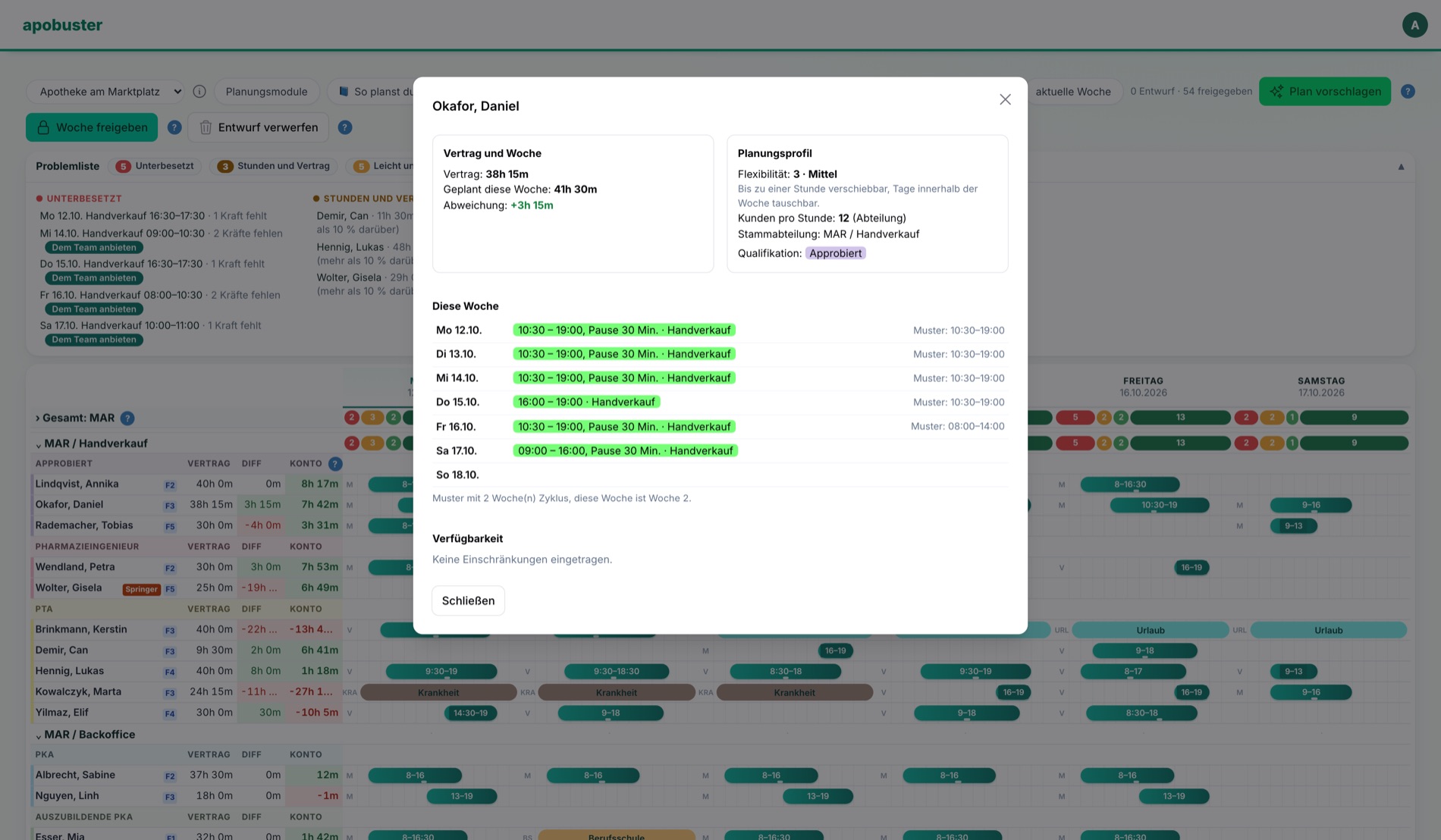
Task: Open the Apotheke am Marktplatz dropdown
Action: tap(106, 91)
